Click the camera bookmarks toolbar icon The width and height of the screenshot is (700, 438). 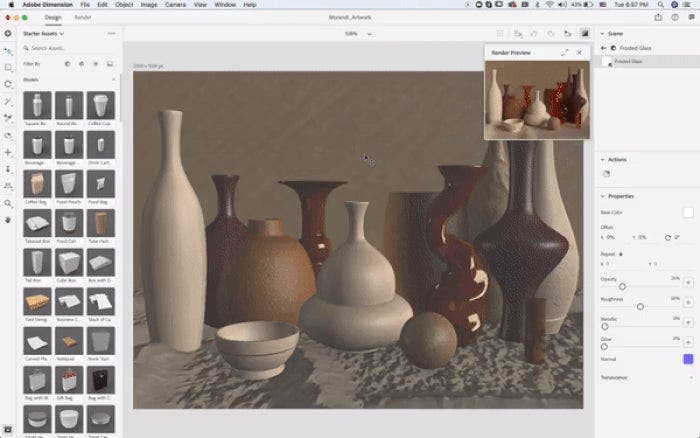pos(517,33)
